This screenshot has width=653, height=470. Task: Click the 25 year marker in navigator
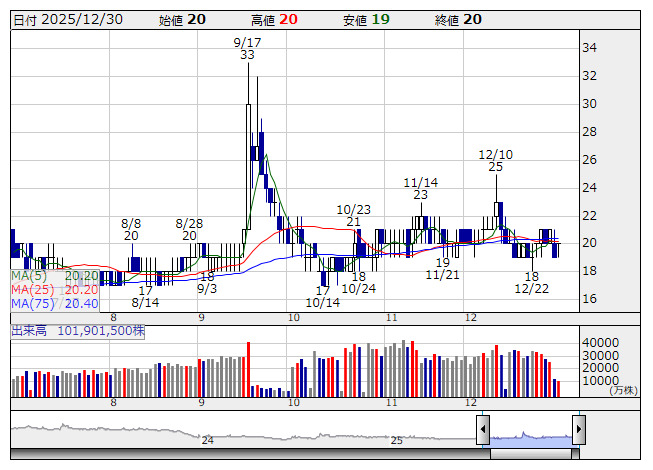coord(396,440)
